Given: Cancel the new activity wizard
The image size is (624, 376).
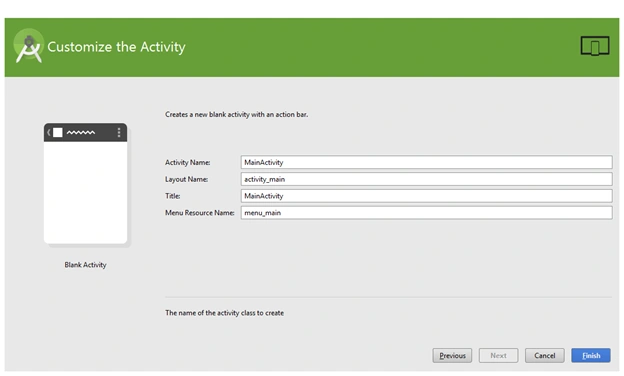Looking at the screenshot, I should click(x=544, y=355).
